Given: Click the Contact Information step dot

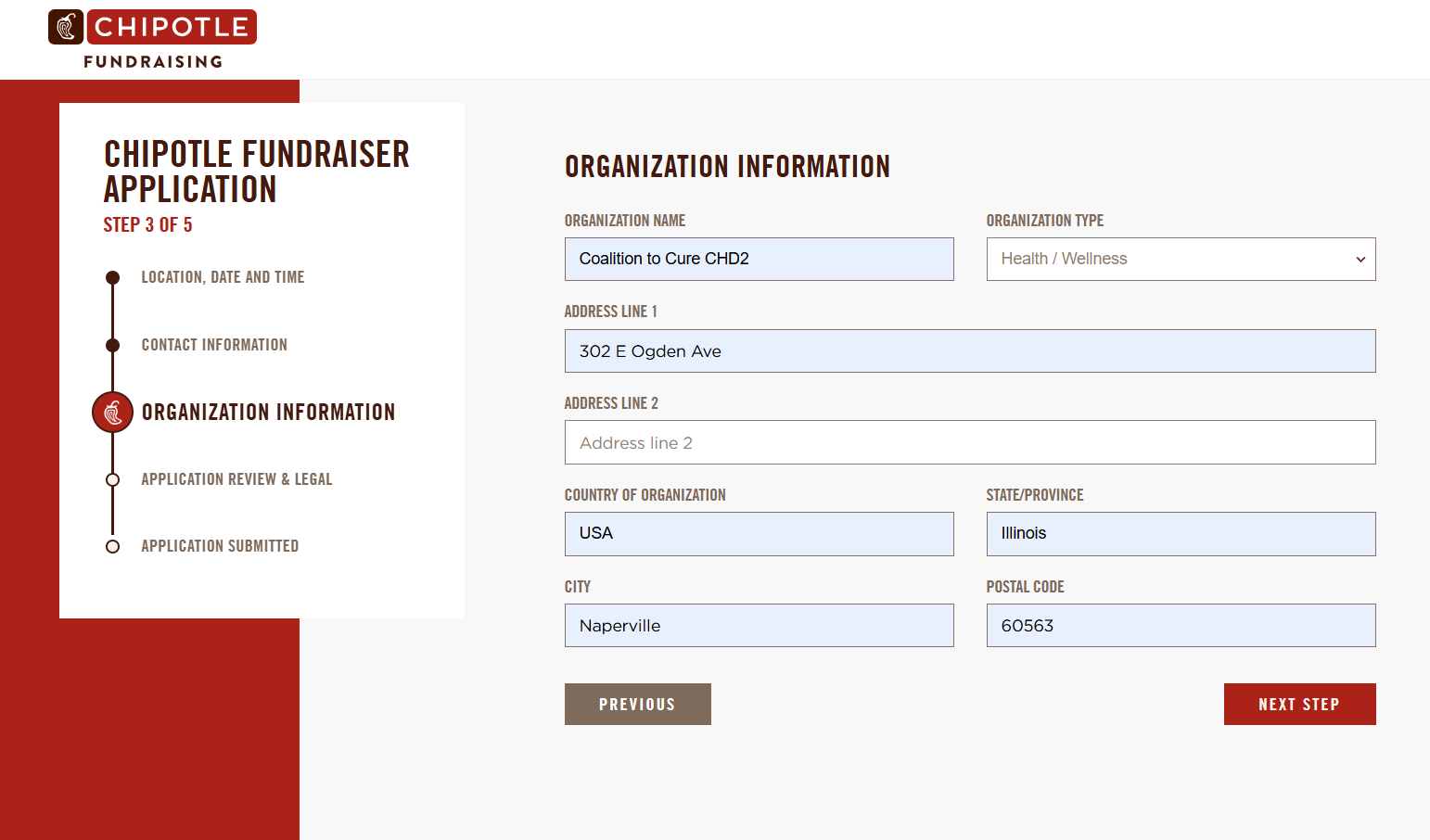Looking at the screenshot, I should [x=113, y=345].
